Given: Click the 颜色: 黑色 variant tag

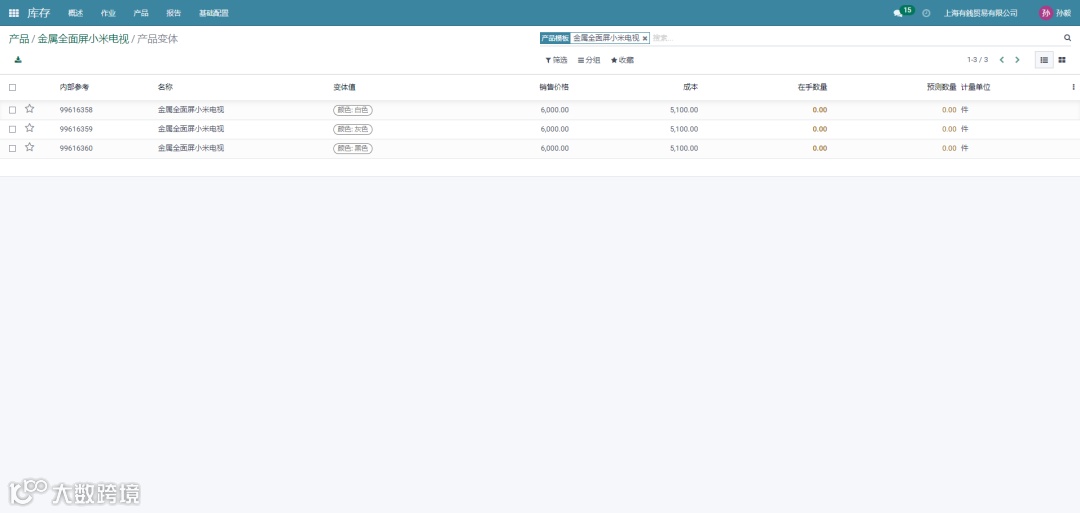Looking at the screenshot, I should coord(353,149).
